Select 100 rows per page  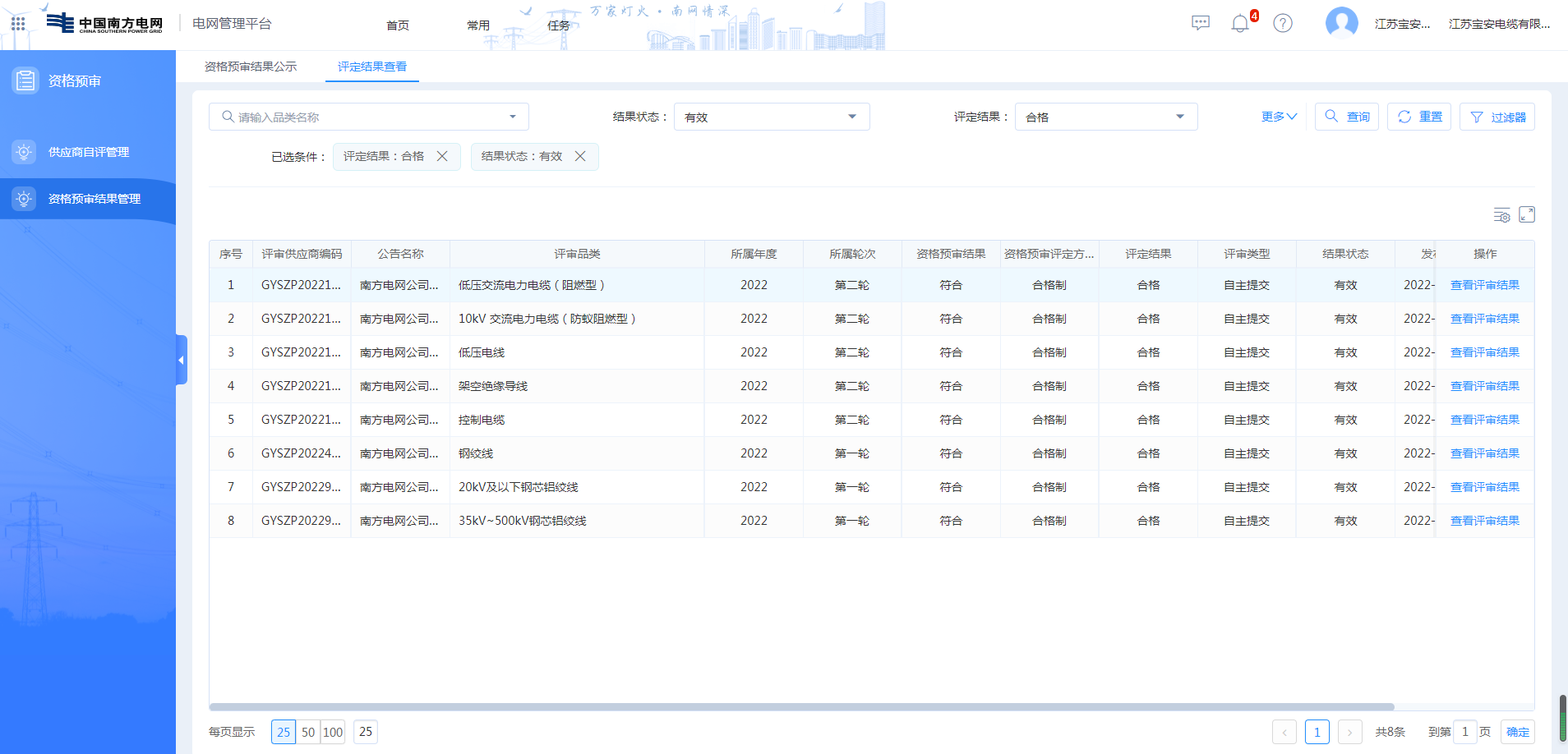pos(333,732)
